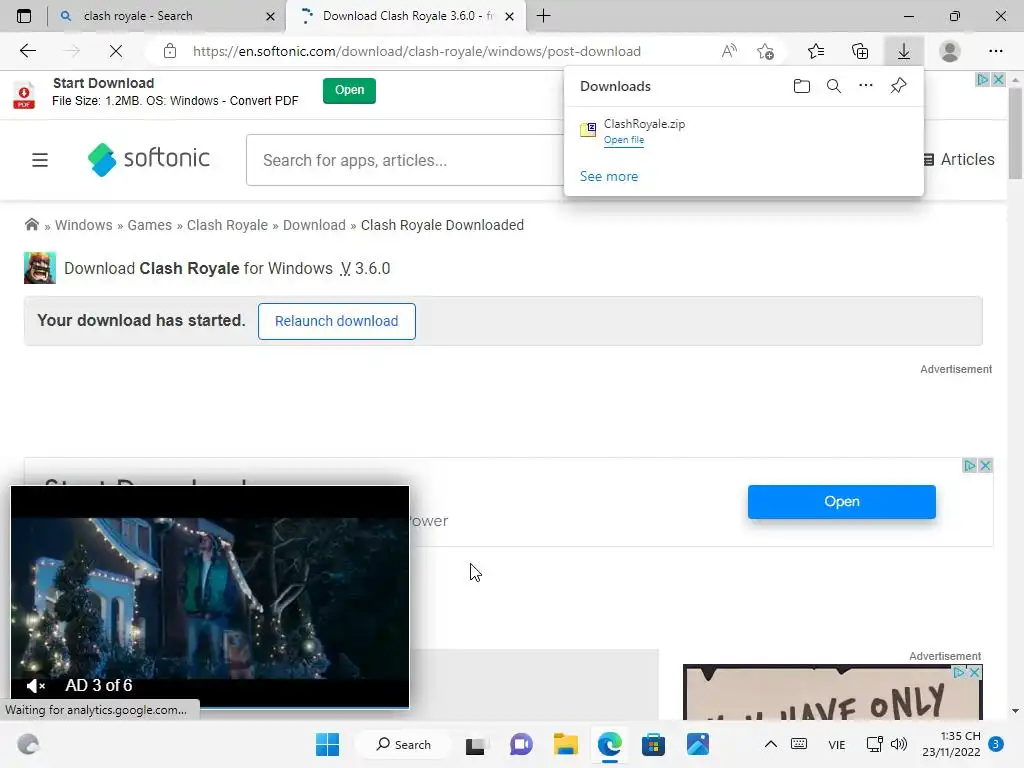Open Collections in the Edge toolbar
The image size is (1024, 768).
click(860, 51)
